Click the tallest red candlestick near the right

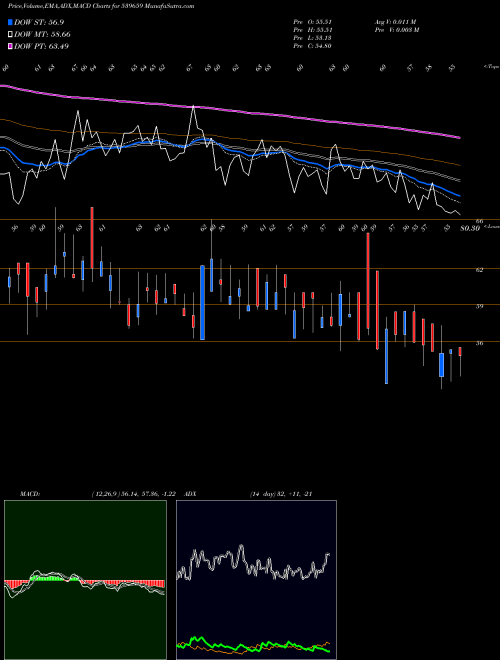point(368,281)
